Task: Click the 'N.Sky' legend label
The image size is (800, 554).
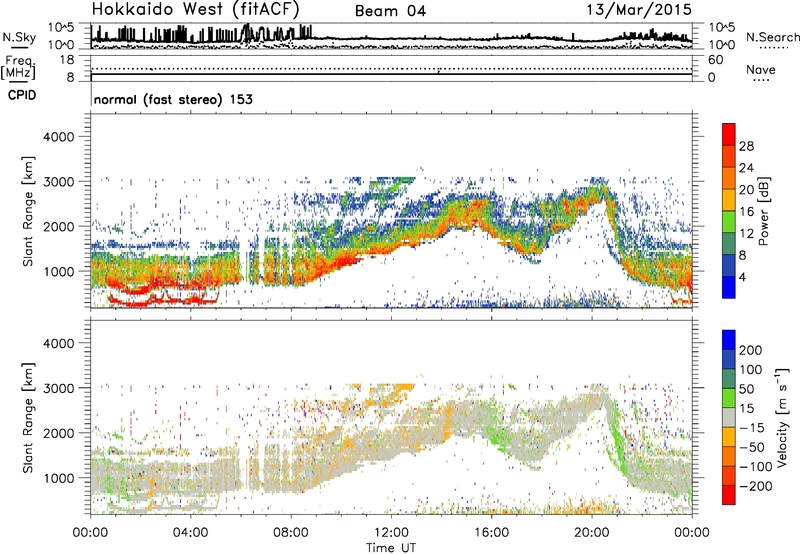Action: click(x=19, y=37)
